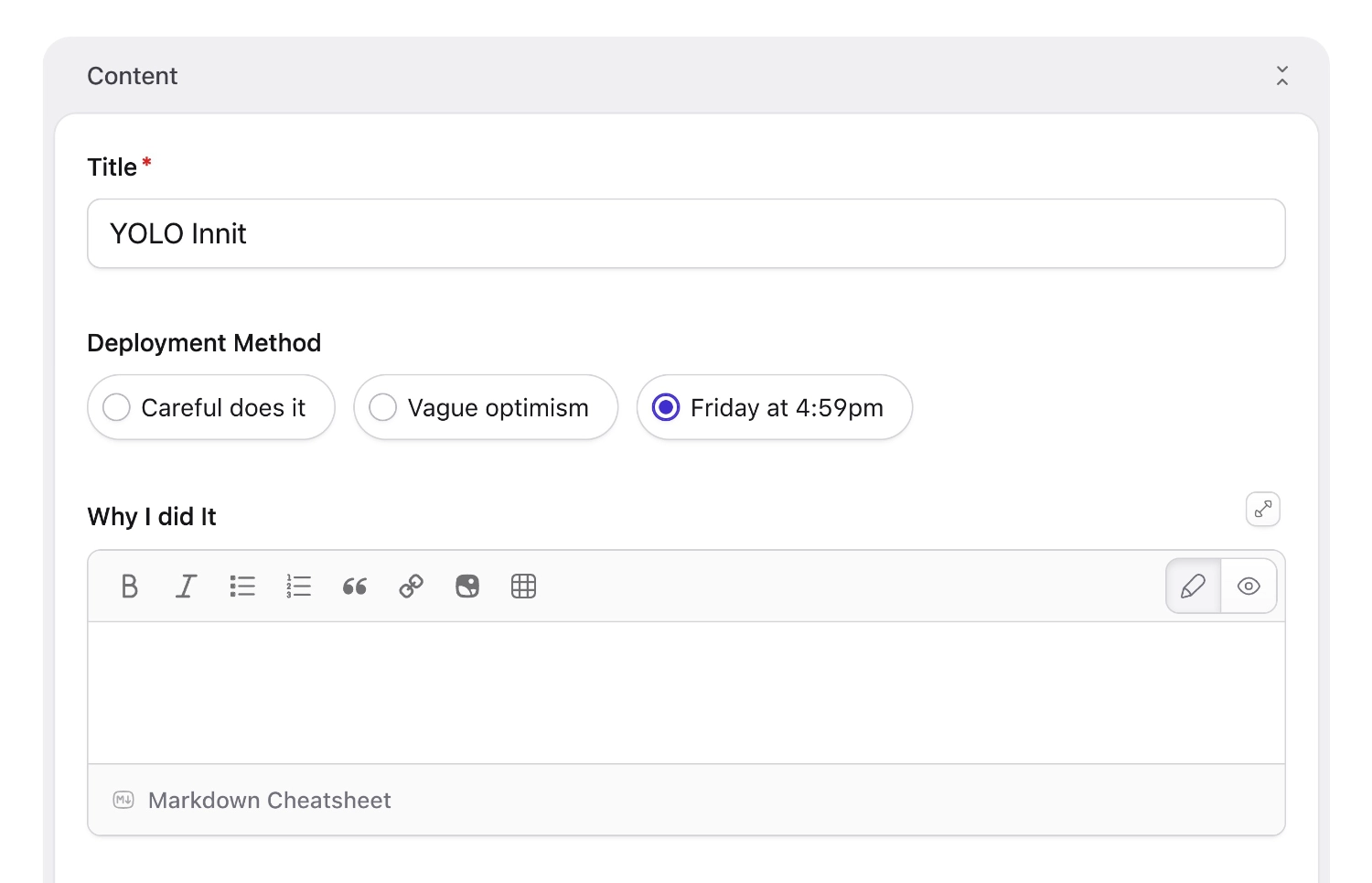The image size is (1372, 883).
Task: Click inside the Why I did It text area
Action: (686, 693)
